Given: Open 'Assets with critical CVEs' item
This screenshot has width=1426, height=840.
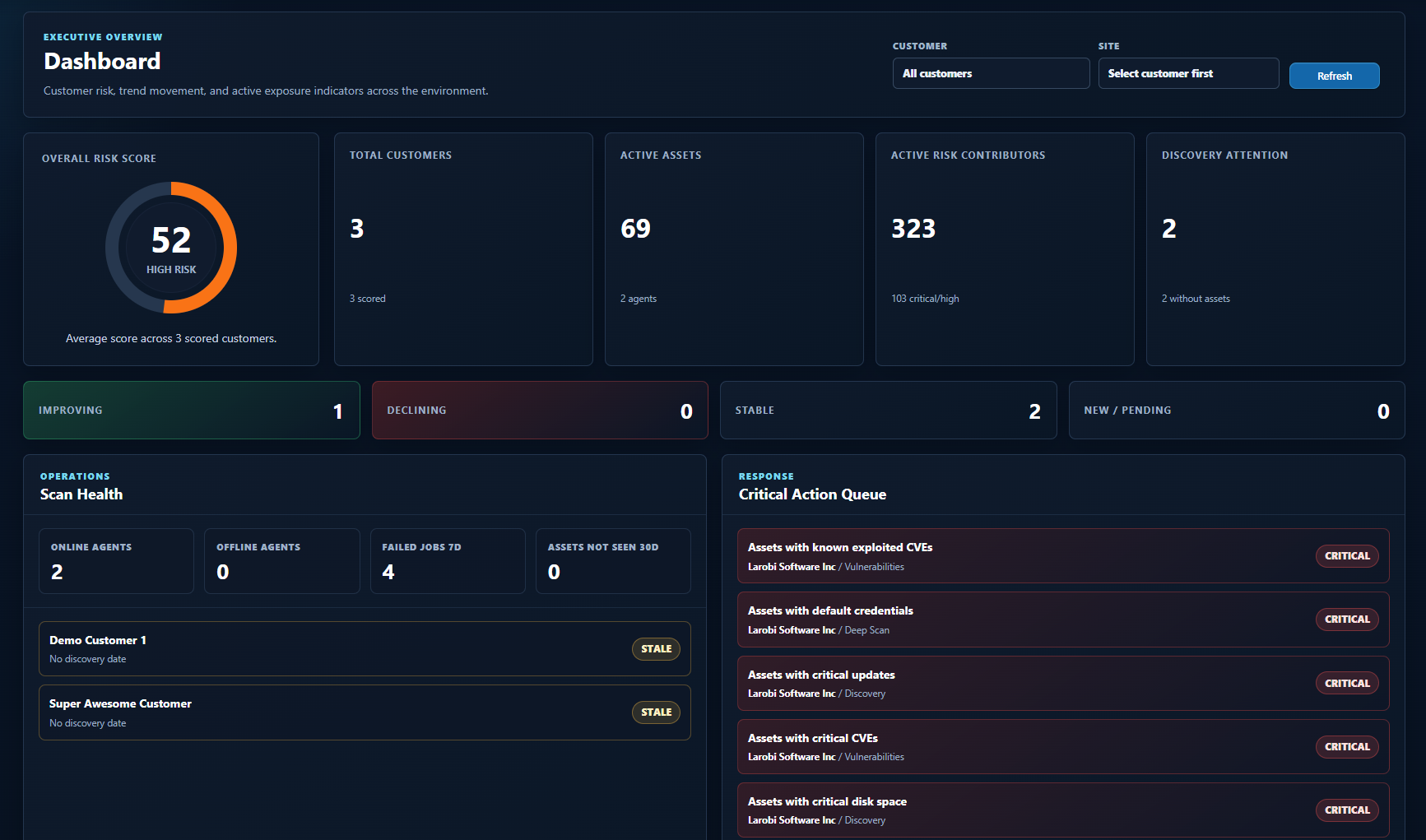Looking at the screenshot, I should pos(1063,746).
